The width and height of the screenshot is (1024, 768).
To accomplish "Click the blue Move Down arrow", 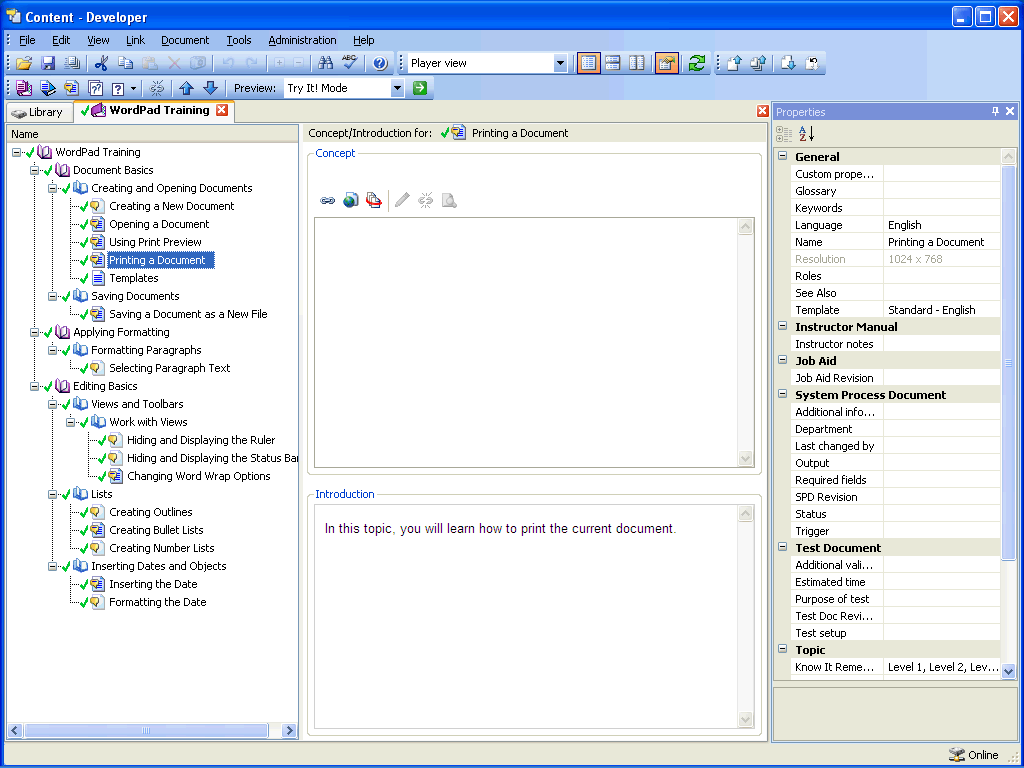I will pos(210,88).
